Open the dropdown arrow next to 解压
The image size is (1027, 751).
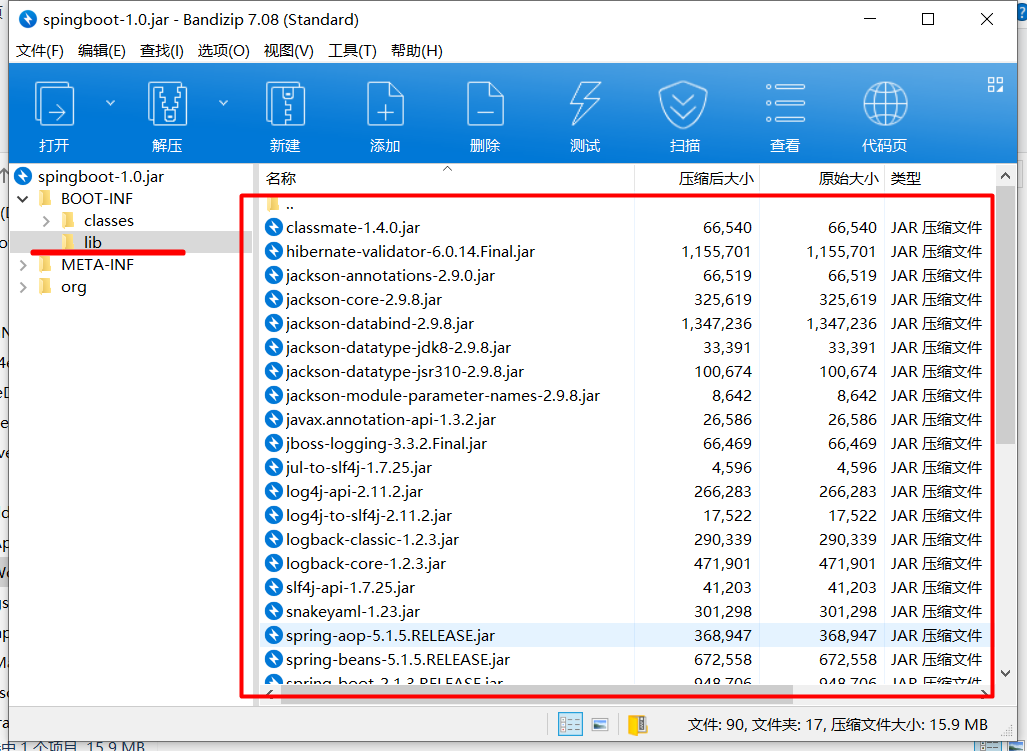pos(223,103)
